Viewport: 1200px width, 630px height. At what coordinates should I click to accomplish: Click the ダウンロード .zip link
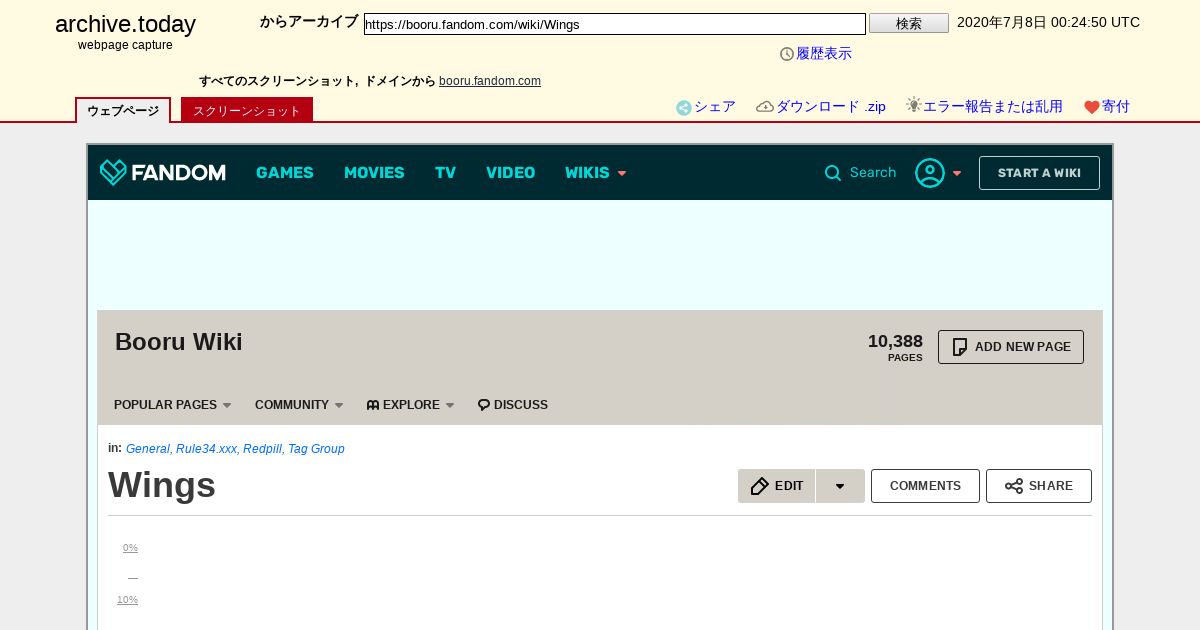click(x=831, y=107)
